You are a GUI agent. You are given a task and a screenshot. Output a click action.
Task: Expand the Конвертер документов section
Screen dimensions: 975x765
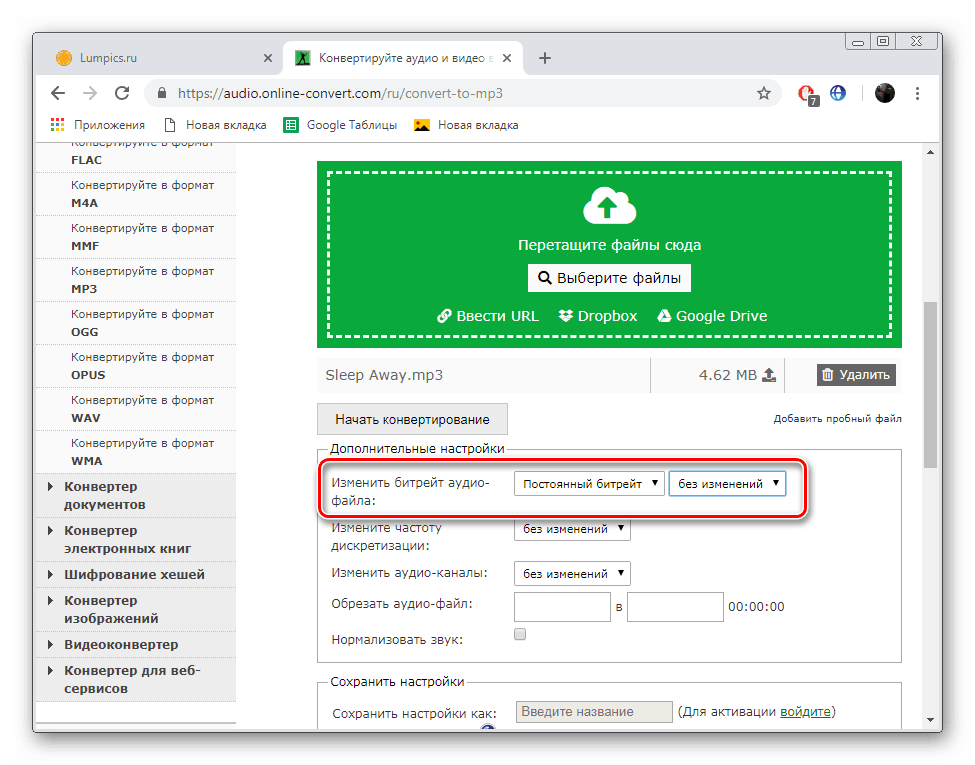click(x=136, y=496)
